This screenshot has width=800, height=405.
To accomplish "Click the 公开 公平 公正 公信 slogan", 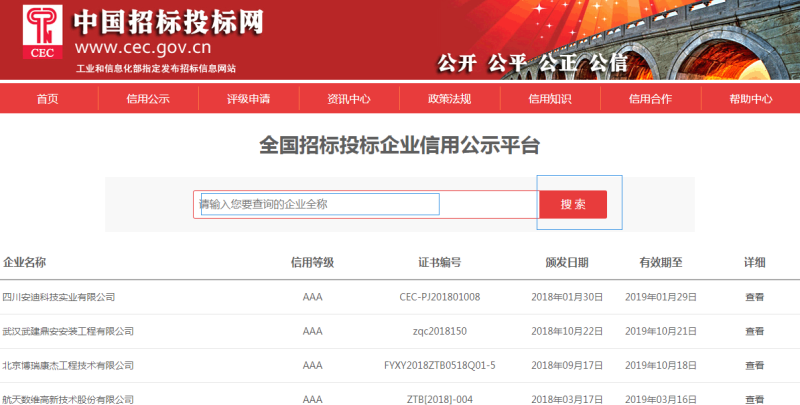I will coord(532,63).
